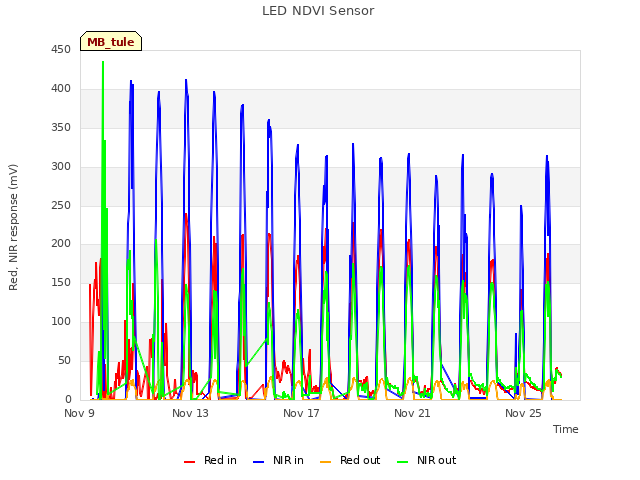
Task: Click the 350 y-axis tick label
Action: 61,127
